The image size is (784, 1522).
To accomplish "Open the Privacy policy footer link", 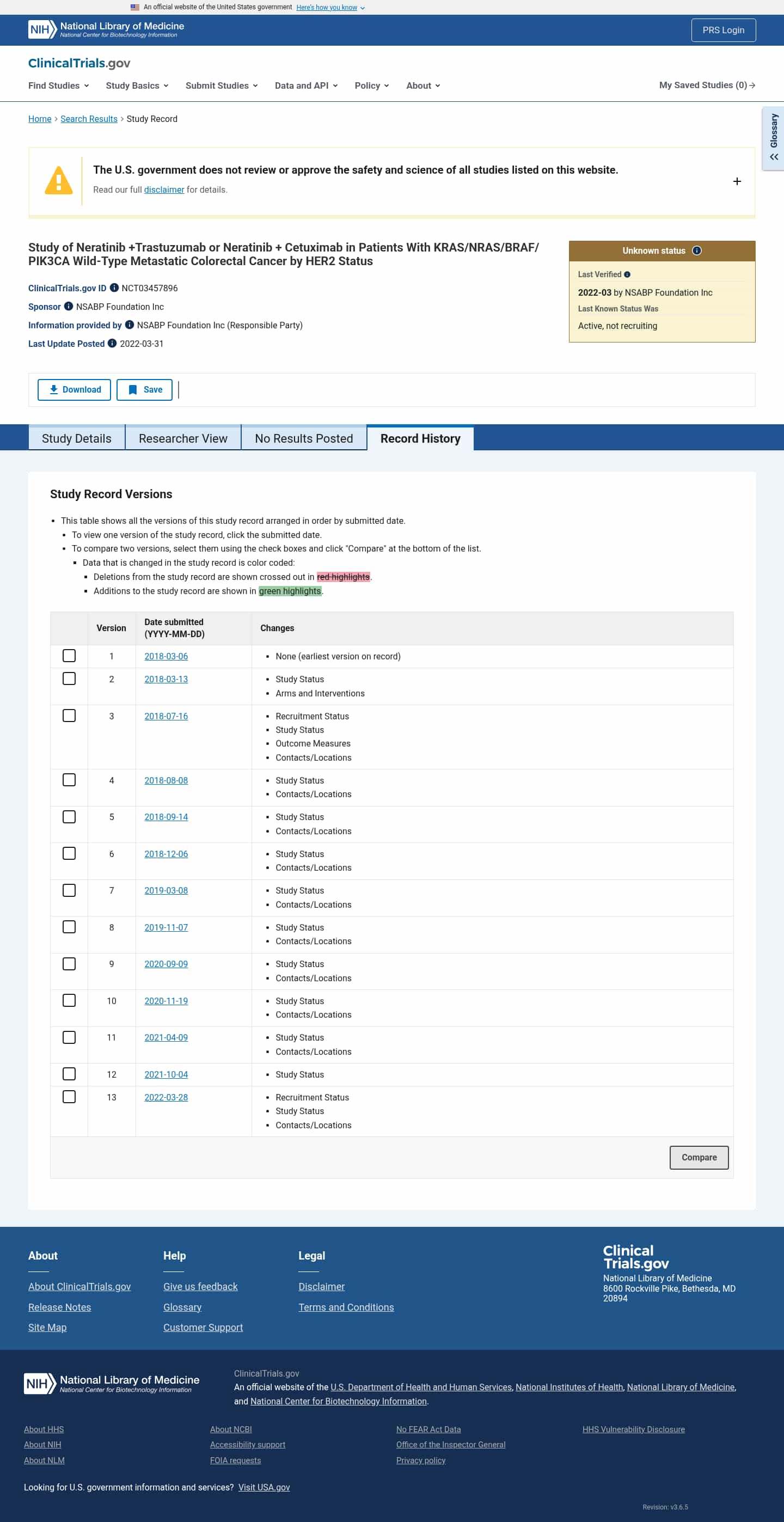I will (421, 1460).
